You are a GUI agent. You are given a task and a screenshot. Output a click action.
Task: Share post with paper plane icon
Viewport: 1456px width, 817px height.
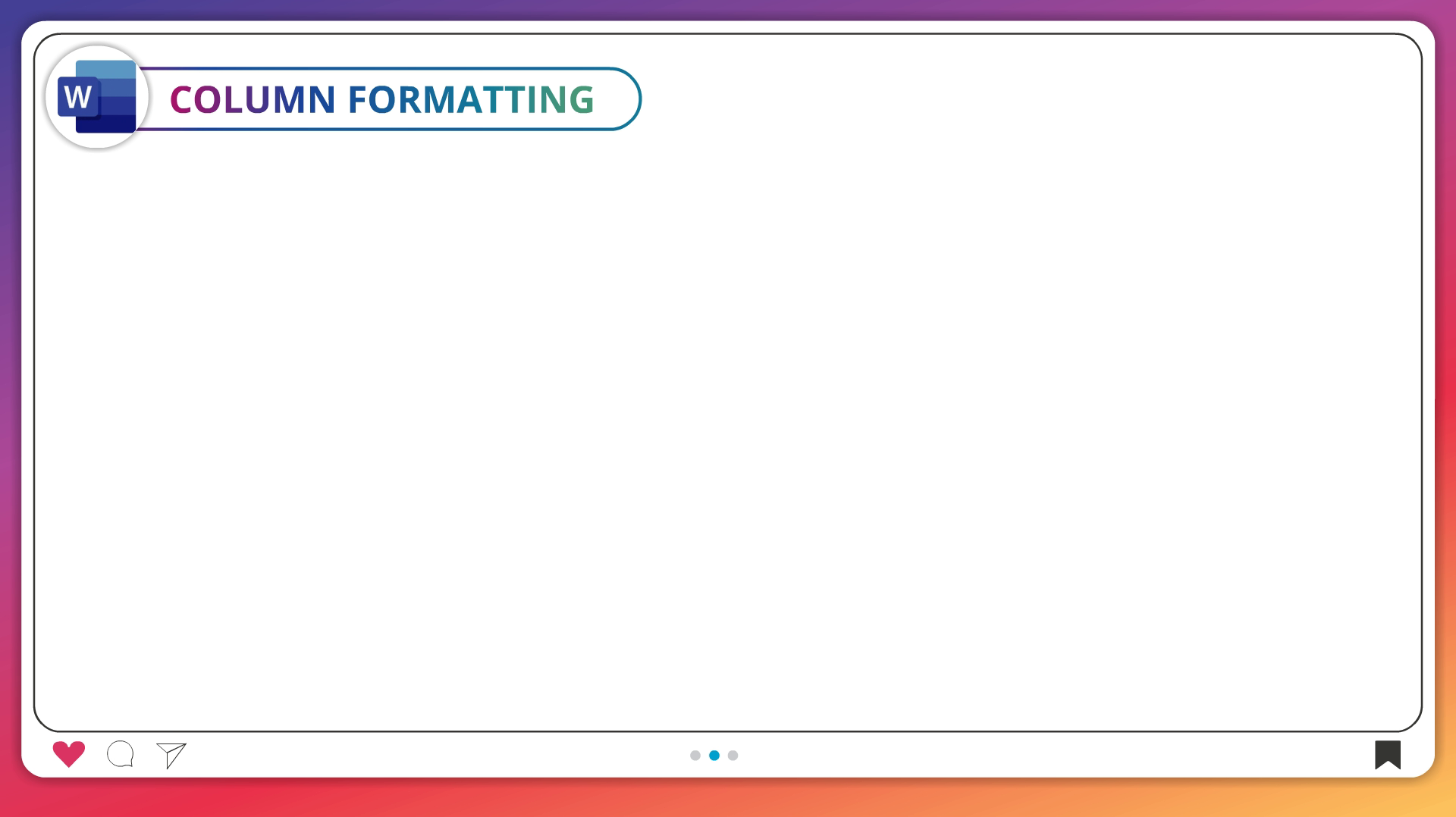click(171, 755)
